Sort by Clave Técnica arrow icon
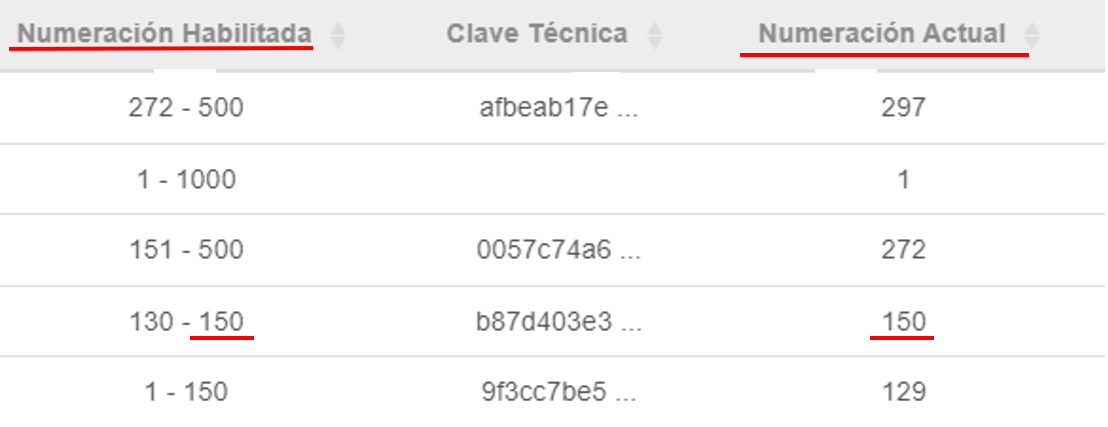 655,35
